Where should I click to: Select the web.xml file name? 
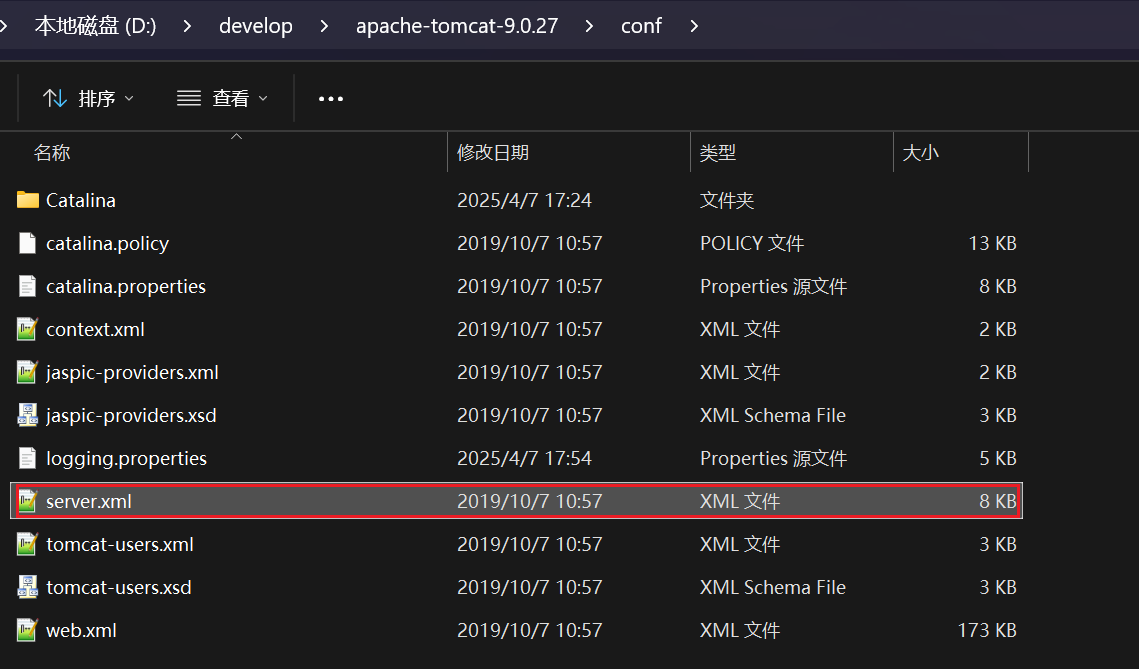click(x=81, y=630)
